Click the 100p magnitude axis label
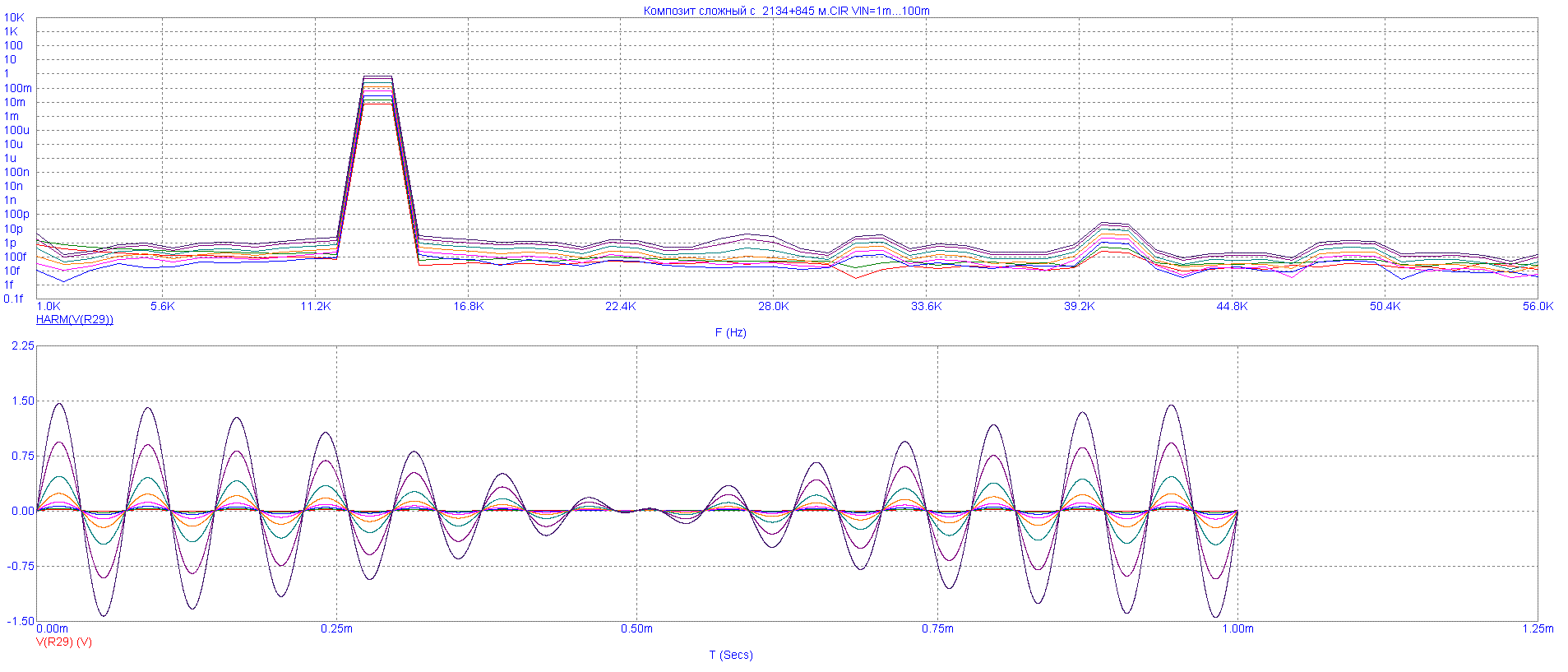Image resolution: width=1568 pixels, height=672 pixels. [16, 214]
